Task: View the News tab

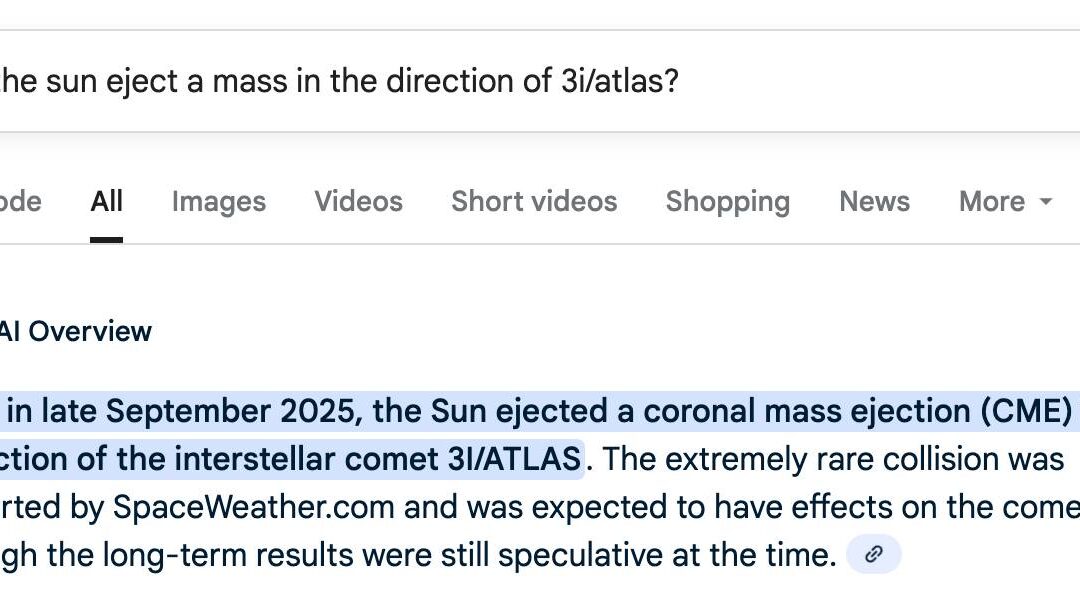Action: pos(874,202)
